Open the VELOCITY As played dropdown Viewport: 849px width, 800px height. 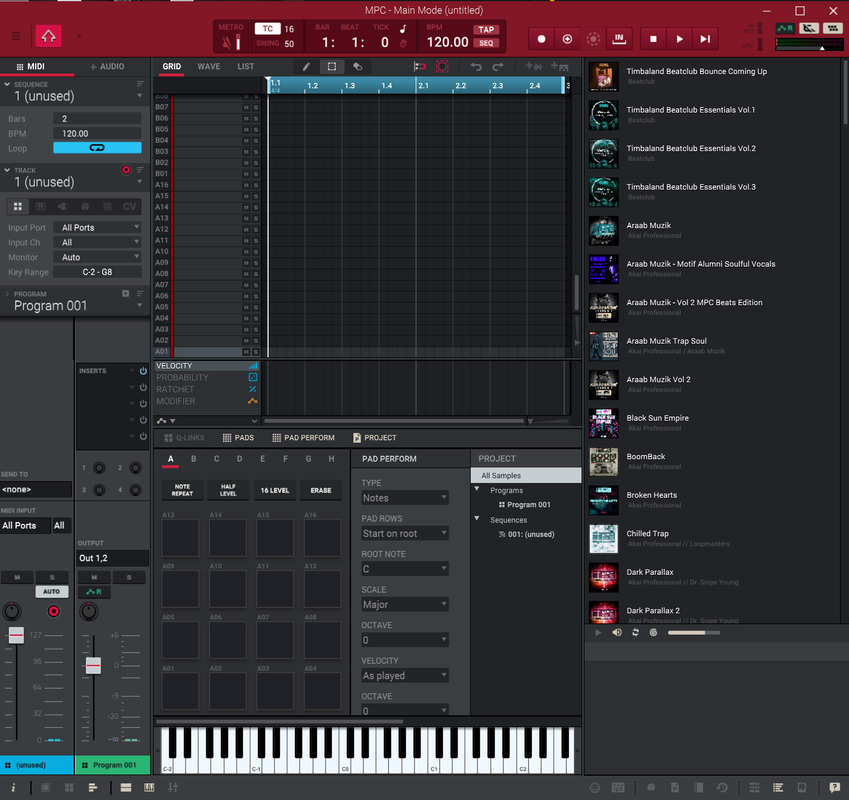[x=405, y=676]
